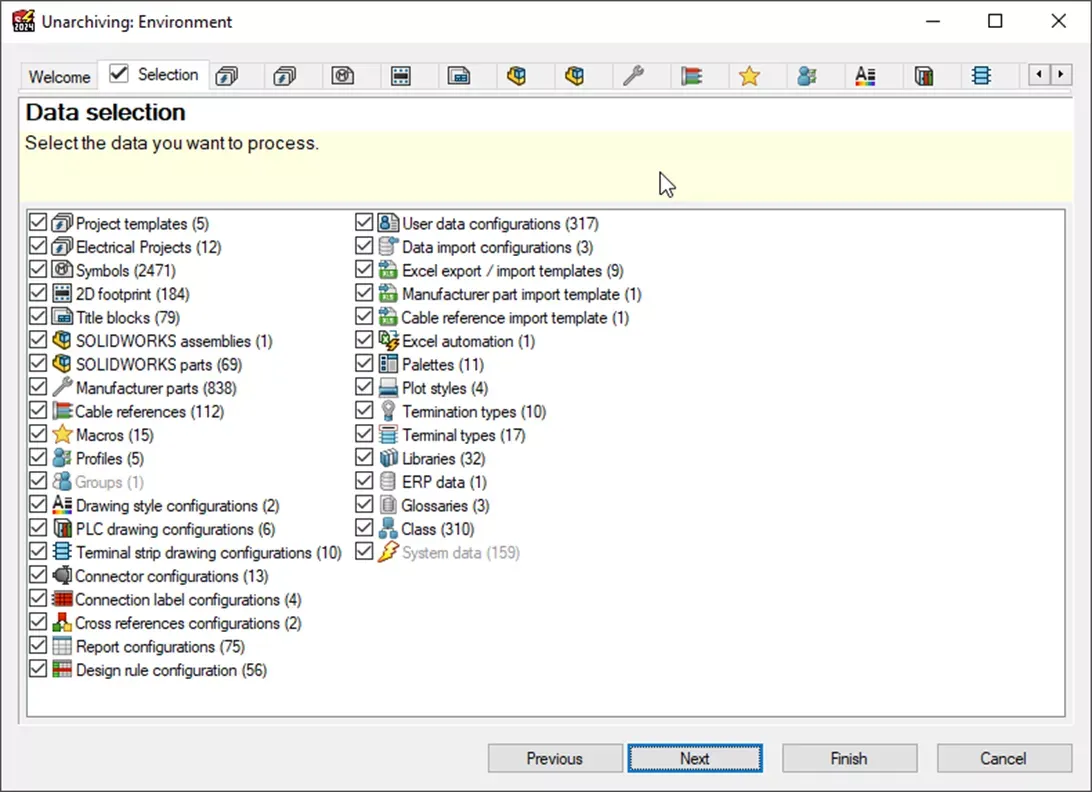The height and width of the screenshot is (792, 1092).
Task: Open the Macros star tab icon
Action: 749,75
